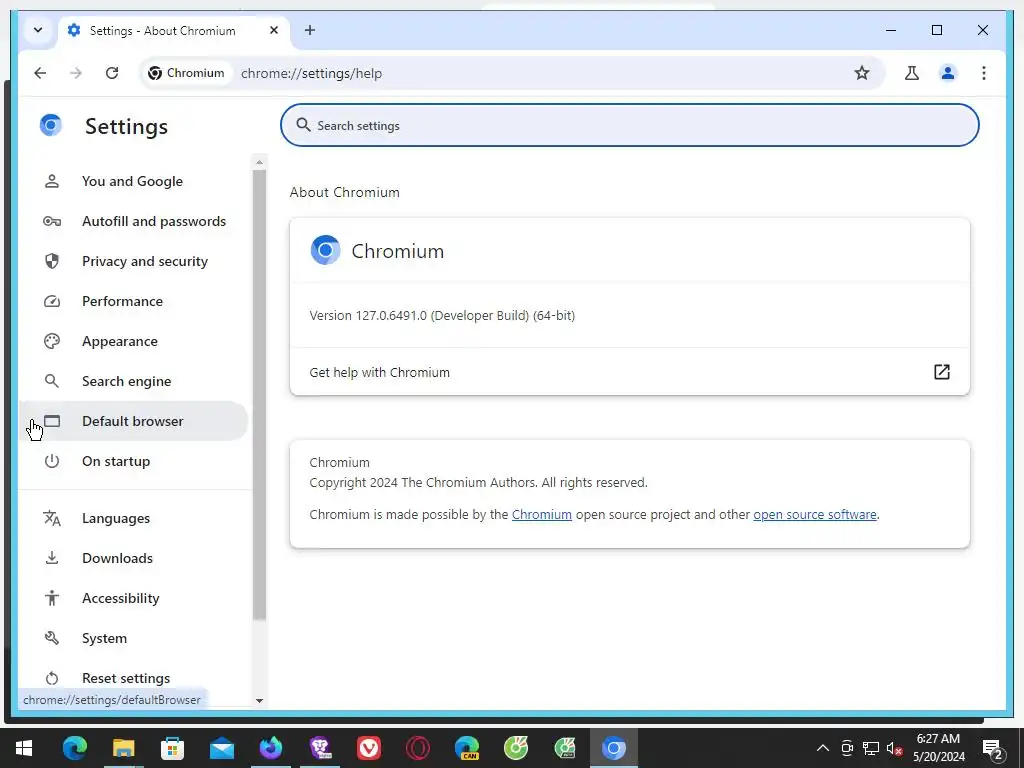Viewport: 1024px width, 768px height.
Task: Click the external link icon for help
Action: 942,372
